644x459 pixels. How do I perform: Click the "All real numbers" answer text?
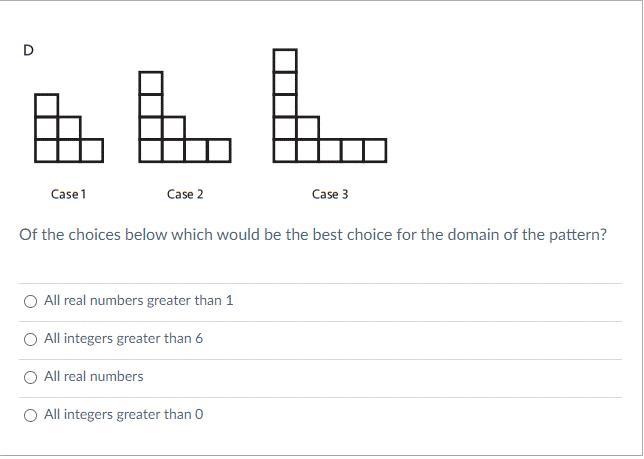point(93,377)
